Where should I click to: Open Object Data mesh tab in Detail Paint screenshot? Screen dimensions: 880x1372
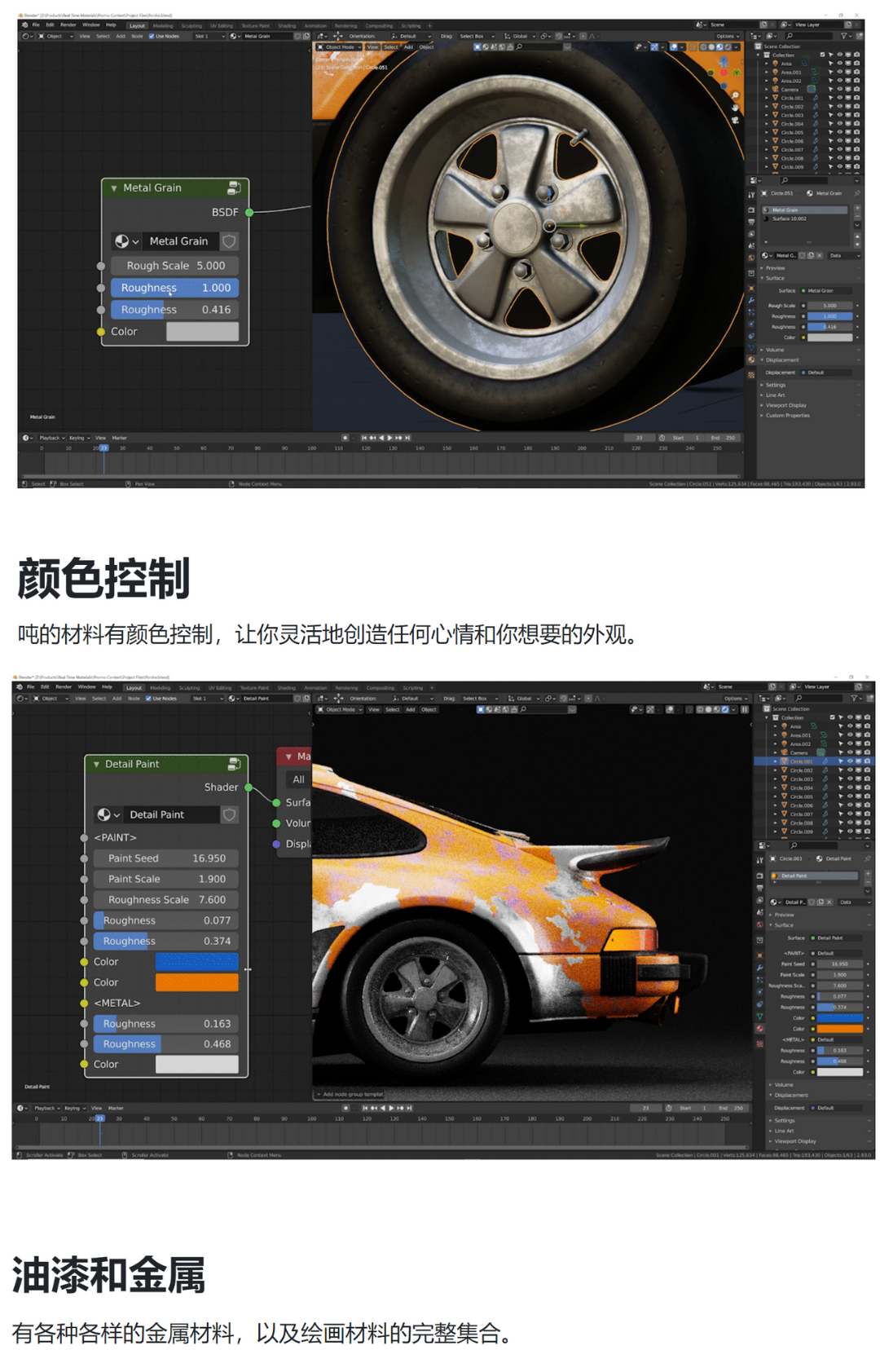(x=759, y=1017)
